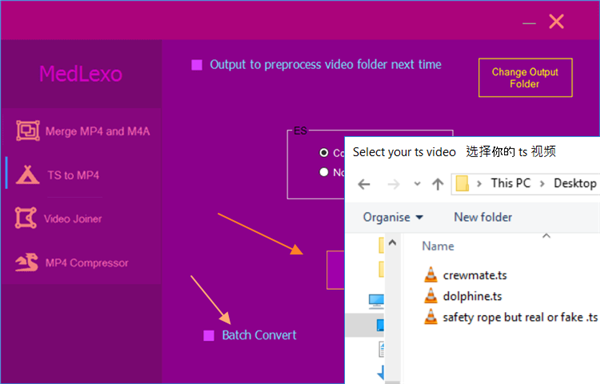
Task: Click the Video Joiner icon
Action: (x=26, y=218)
